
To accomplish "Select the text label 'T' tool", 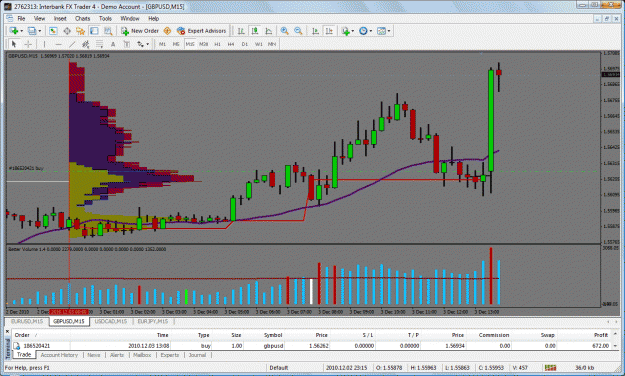I will 127,44.
